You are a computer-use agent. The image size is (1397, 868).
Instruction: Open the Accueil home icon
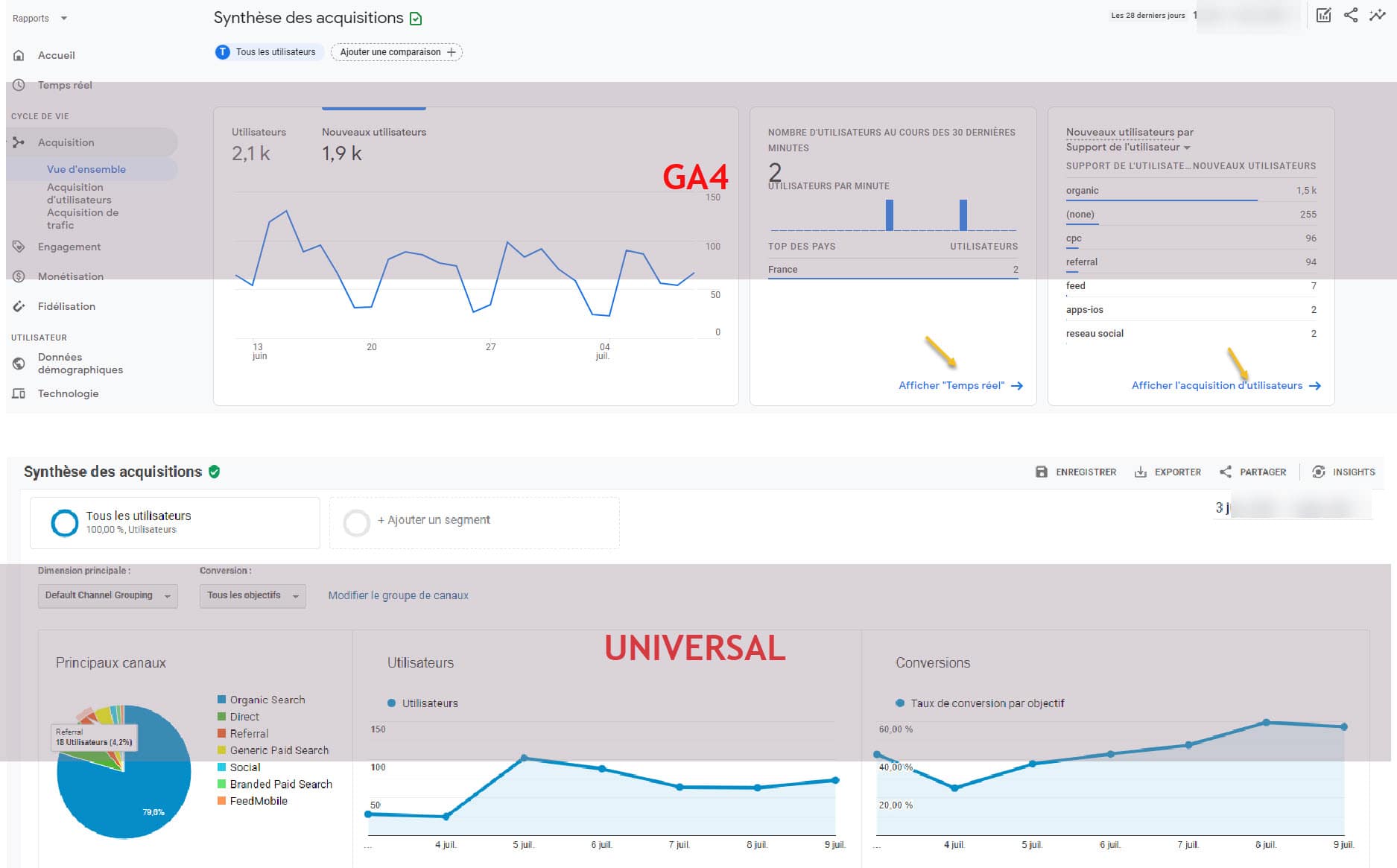19,55
